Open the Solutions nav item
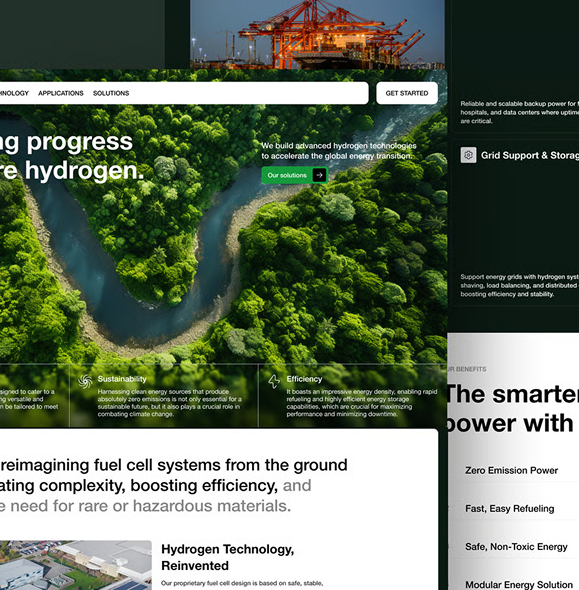Image resolution: width=579 pixels, height=590 pixels. point(111,93)
